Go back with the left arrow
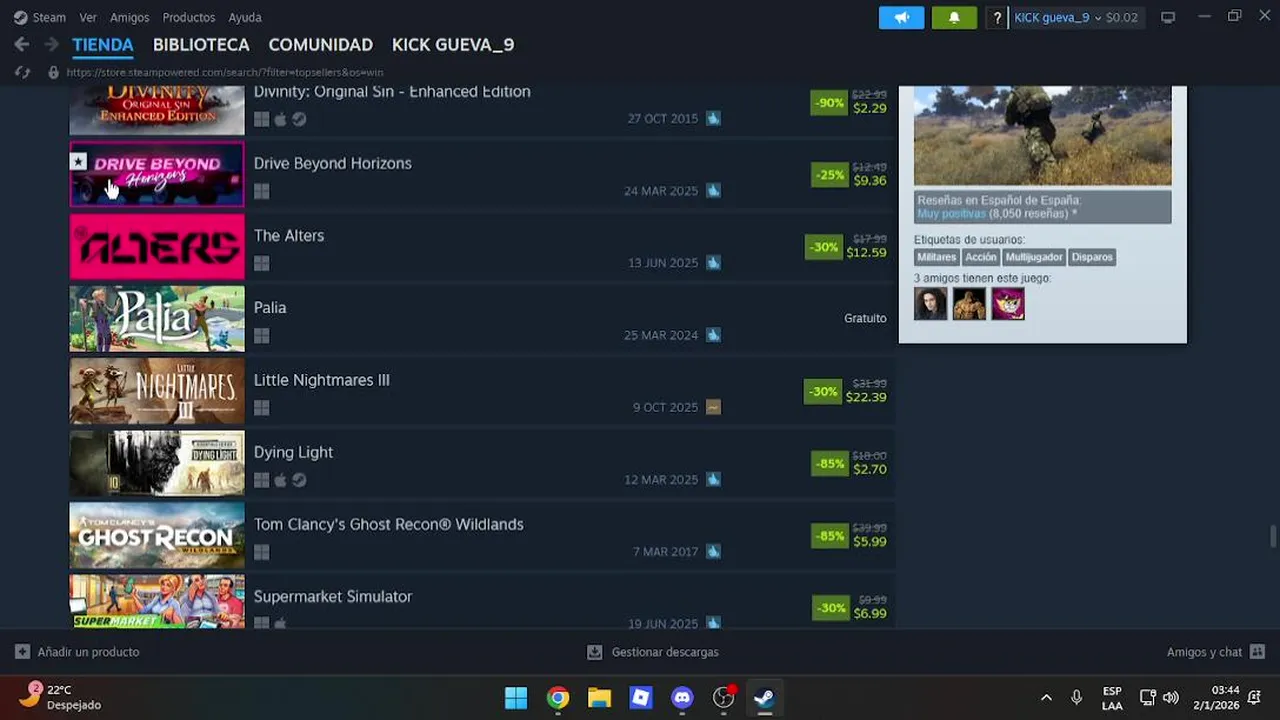This screenshot has width=1280, height=720. point(21,45)
